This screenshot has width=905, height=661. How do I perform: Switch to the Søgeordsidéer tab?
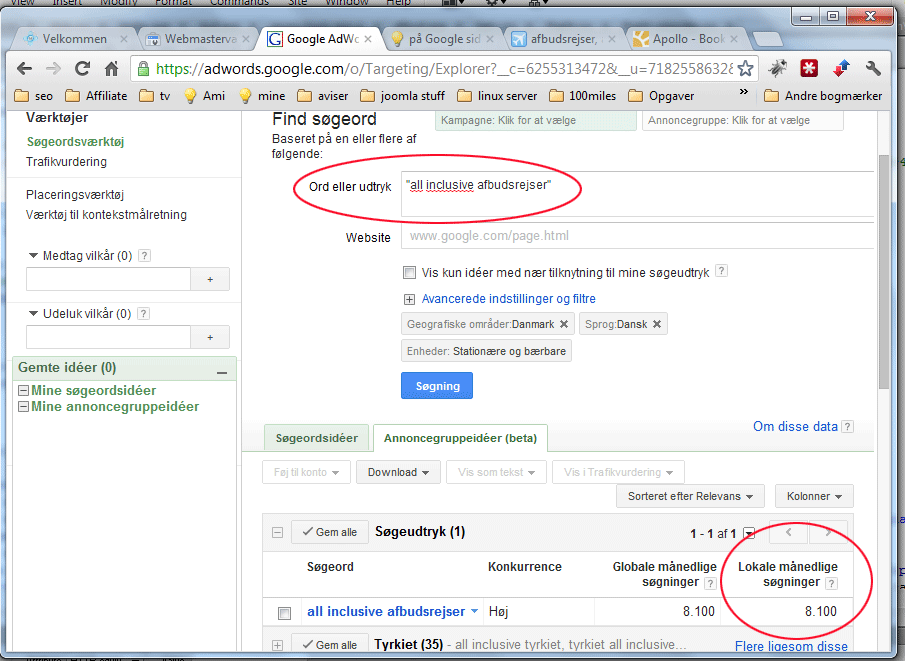[x=316, y=438]
